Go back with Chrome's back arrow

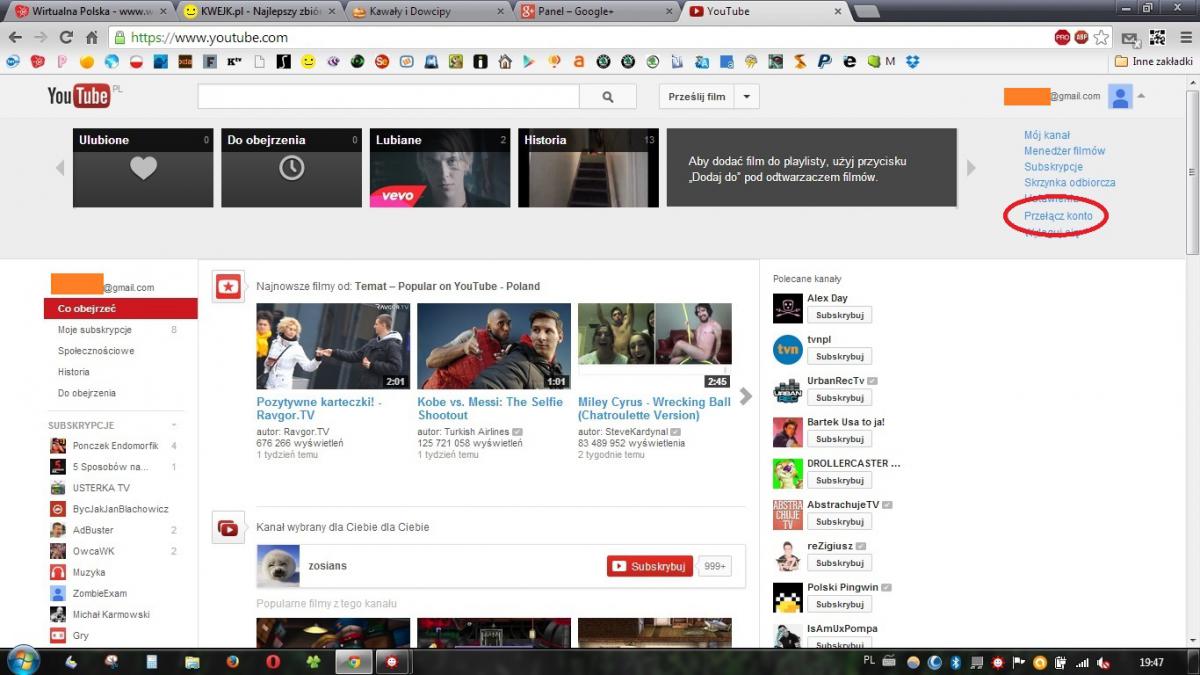pos(15,38)
